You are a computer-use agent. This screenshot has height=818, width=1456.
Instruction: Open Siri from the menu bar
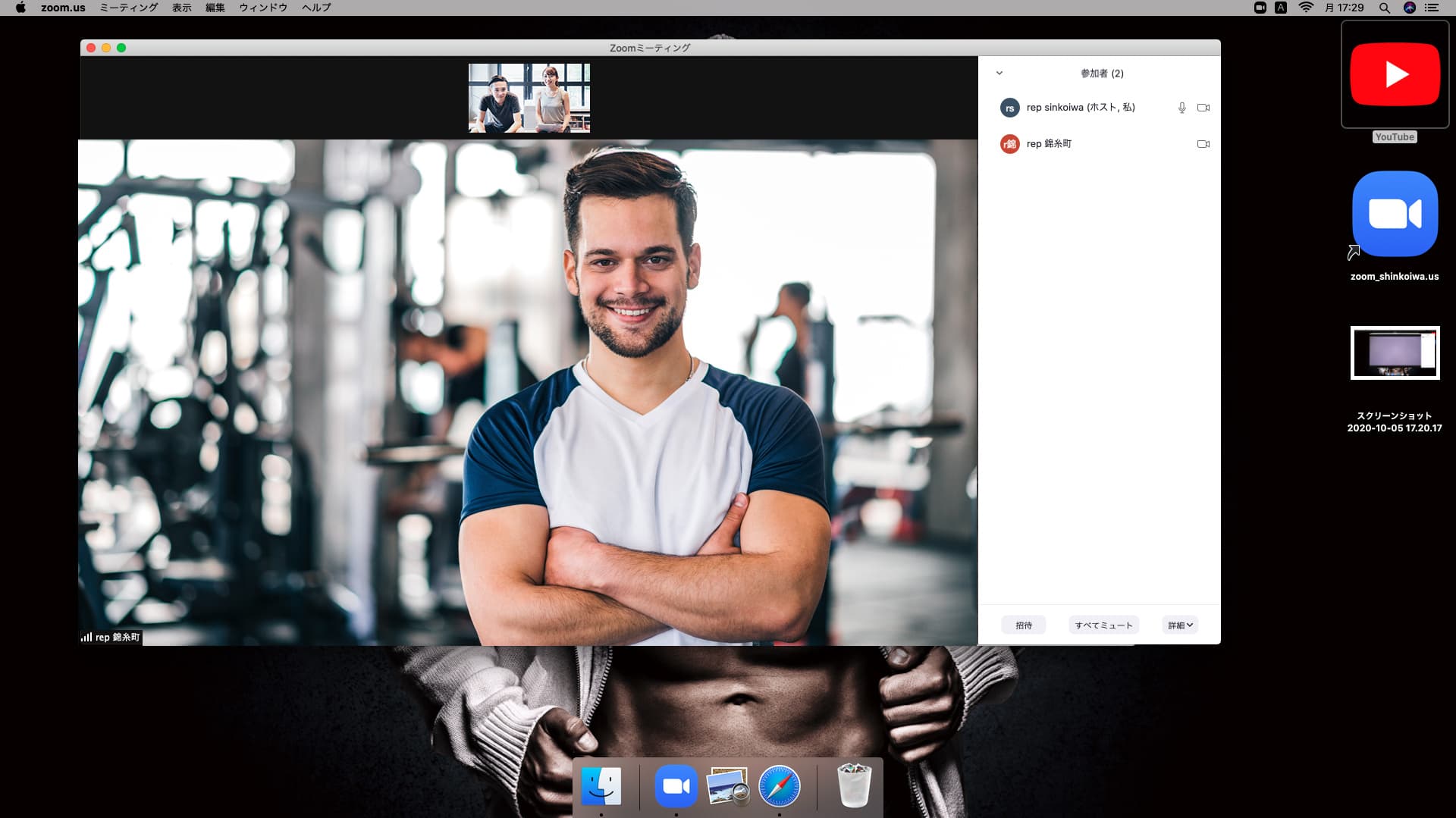coord(1410,8)
